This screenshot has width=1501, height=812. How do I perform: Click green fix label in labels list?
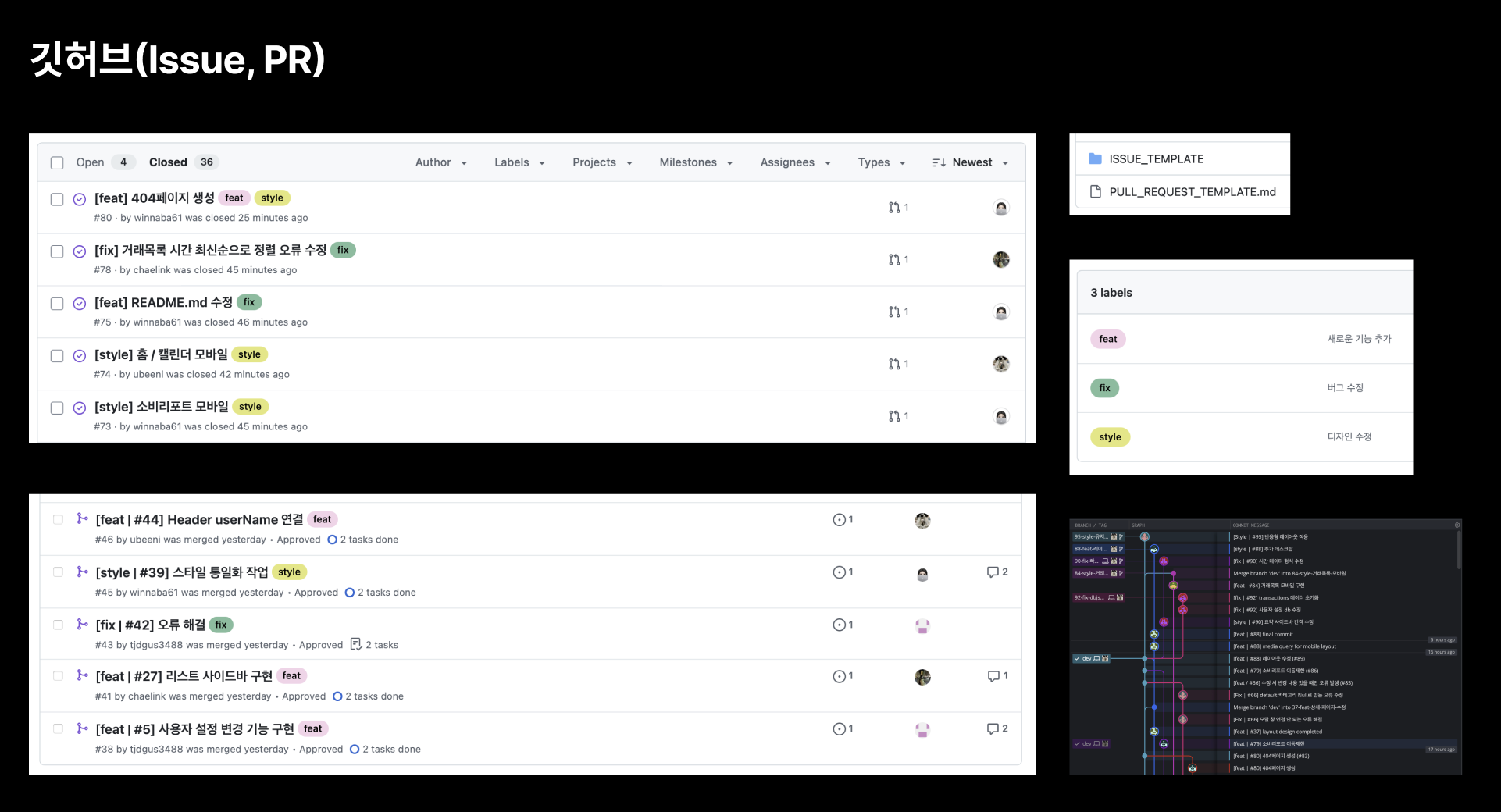[x=1104, y=388]
